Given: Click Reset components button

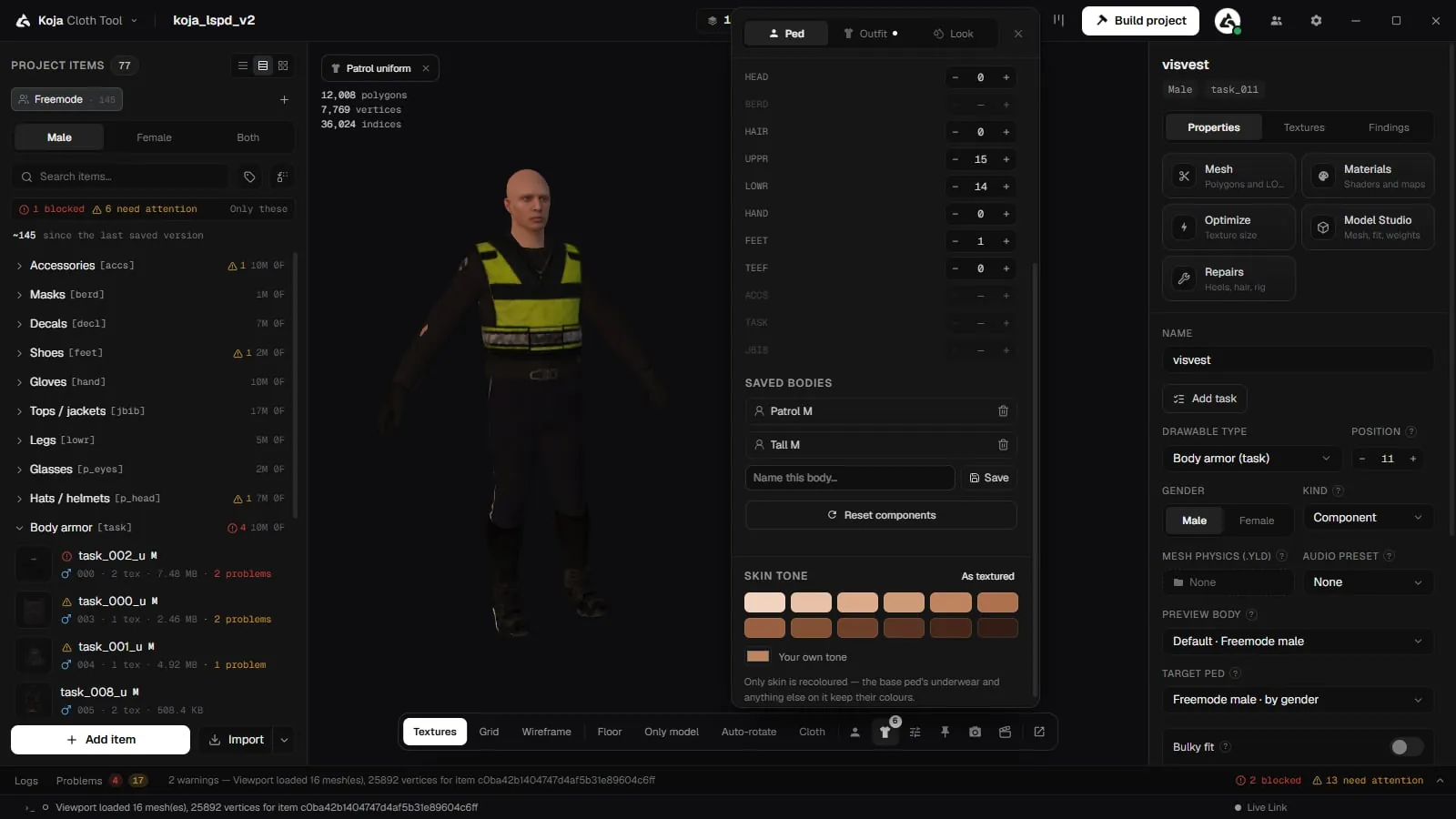Looking at the screenshot, I should click(881, 515).
